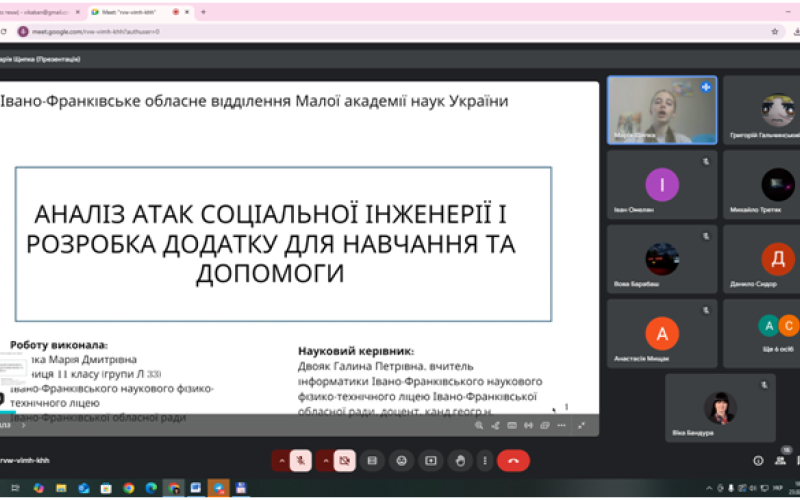Click the 'Марія Щипка (Презентація)' label

[x=40, y=59]
